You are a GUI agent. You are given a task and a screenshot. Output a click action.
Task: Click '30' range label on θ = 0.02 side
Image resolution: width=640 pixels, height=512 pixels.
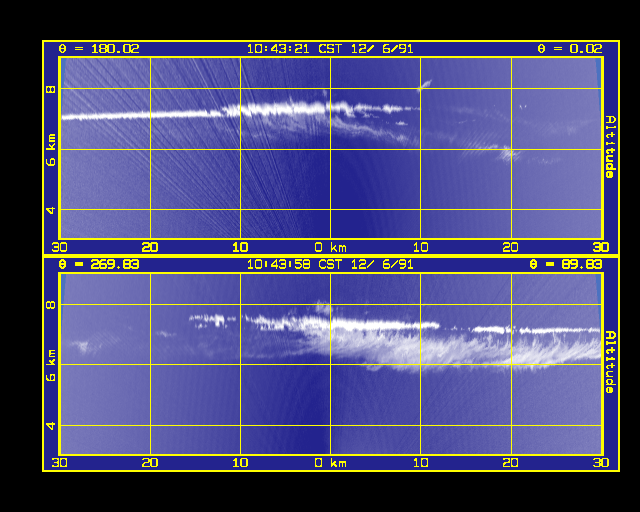tap(601, 247)
